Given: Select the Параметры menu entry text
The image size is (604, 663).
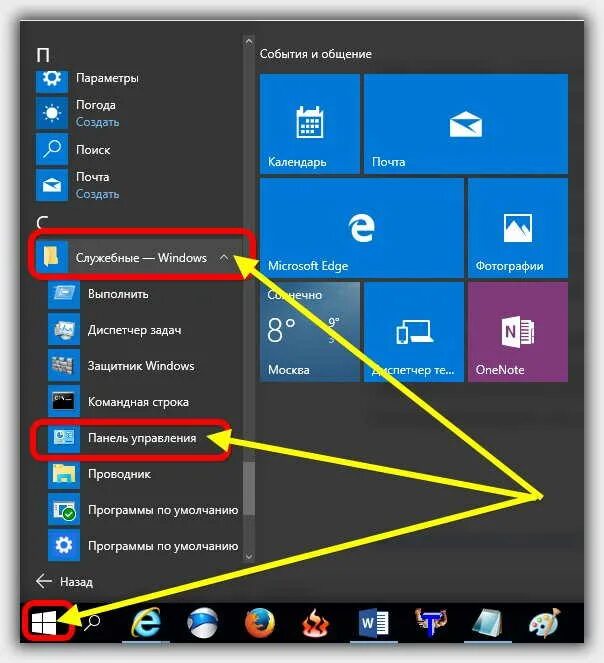Looking at the screenshot, I should pyautogui.click(x=107, y=78).
